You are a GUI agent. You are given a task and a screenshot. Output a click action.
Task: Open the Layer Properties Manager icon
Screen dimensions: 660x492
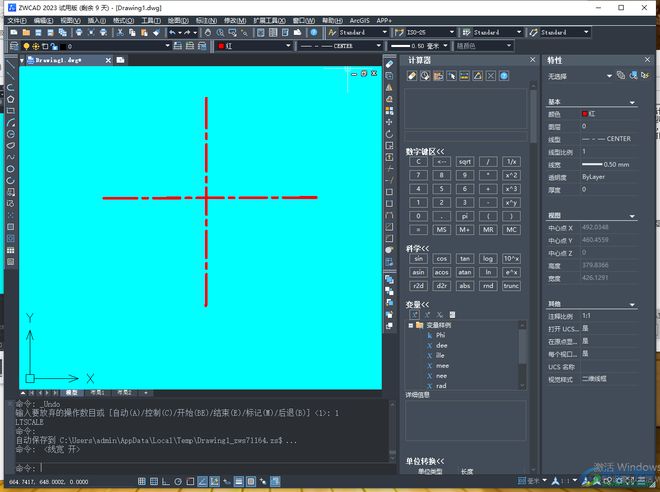coord(13,46)
